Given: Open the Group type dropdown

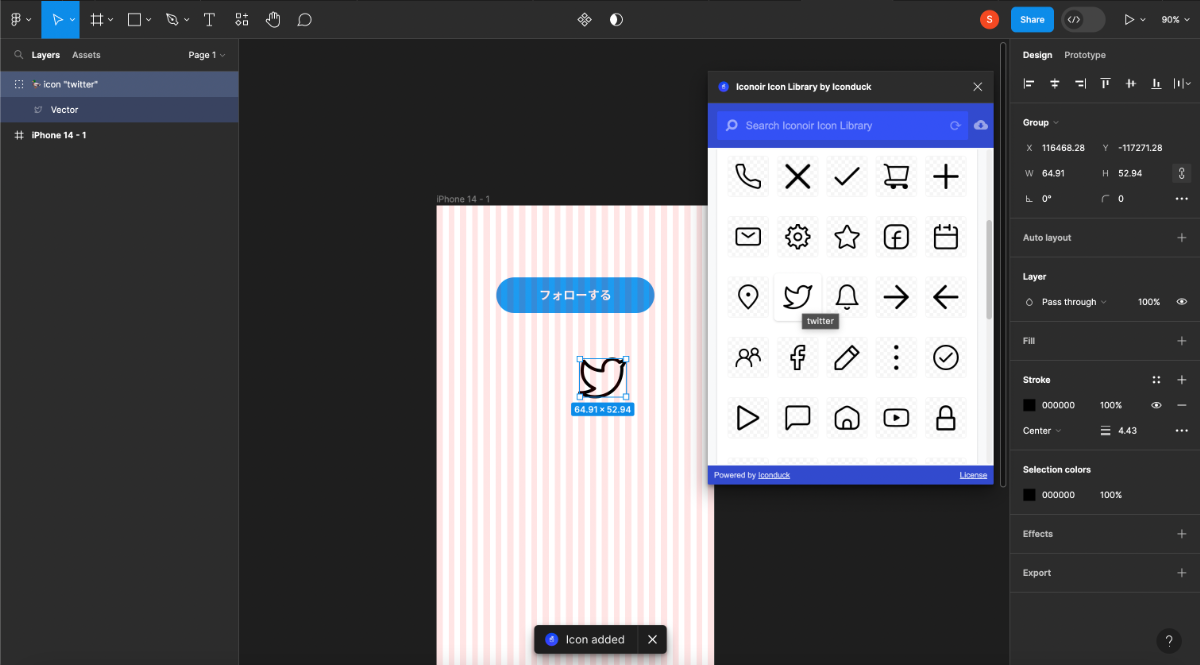Looking at the screenshot, I should [1041, 122].
